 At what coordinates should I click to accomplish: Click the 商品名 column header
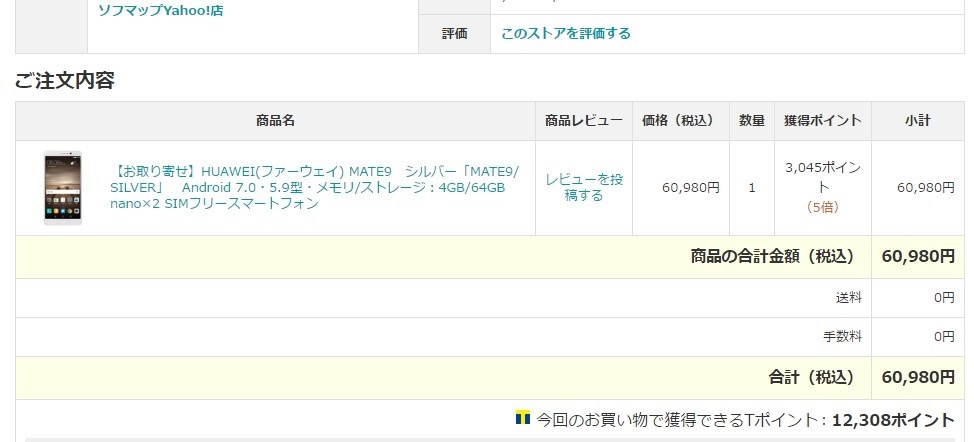[x=275, y=120]
